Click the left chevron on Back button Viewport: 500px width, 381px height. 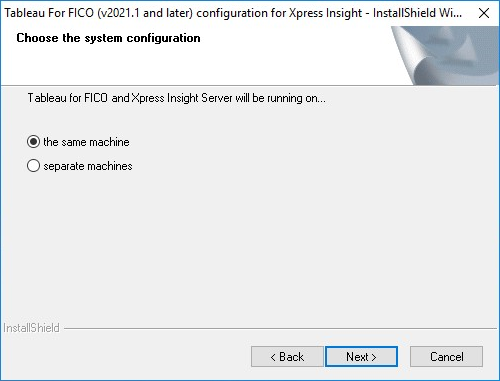click(273, 357)
